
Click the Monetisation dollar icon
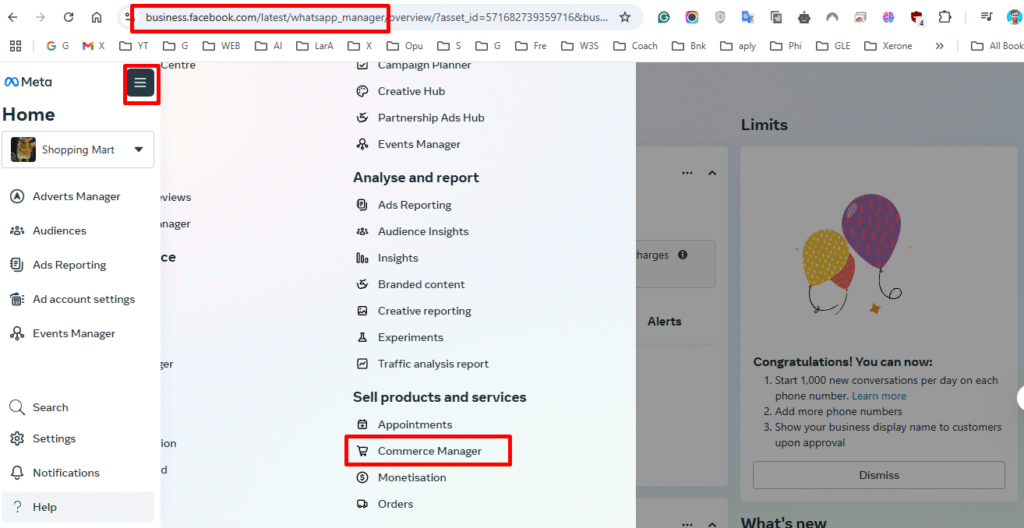(x=362, y=478)
